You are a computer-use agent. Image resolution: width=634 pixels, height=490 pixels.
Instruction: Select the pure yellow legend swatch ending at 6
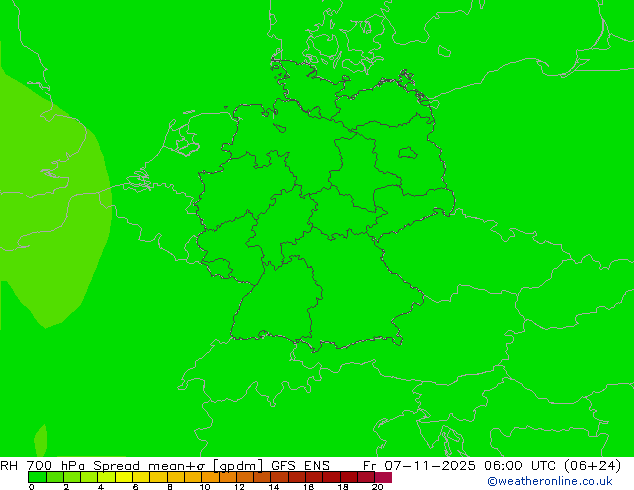[x=124, y=477]
